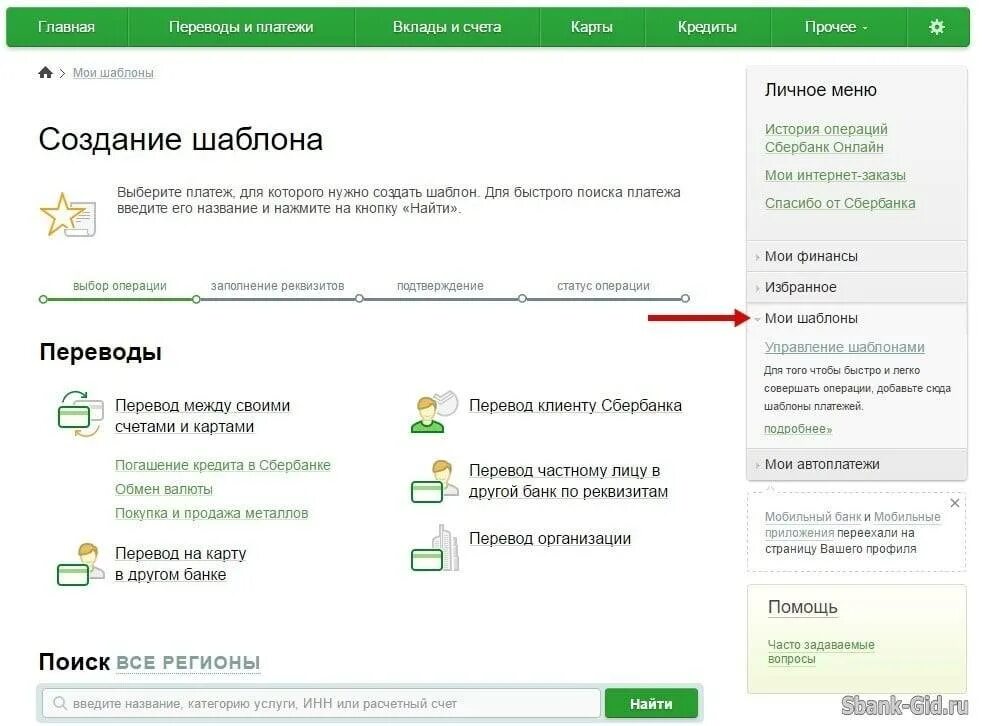982x726 pixels.
Task: Open Перевод частному лицу в другой банк
Action: click(x=568, y=481)
